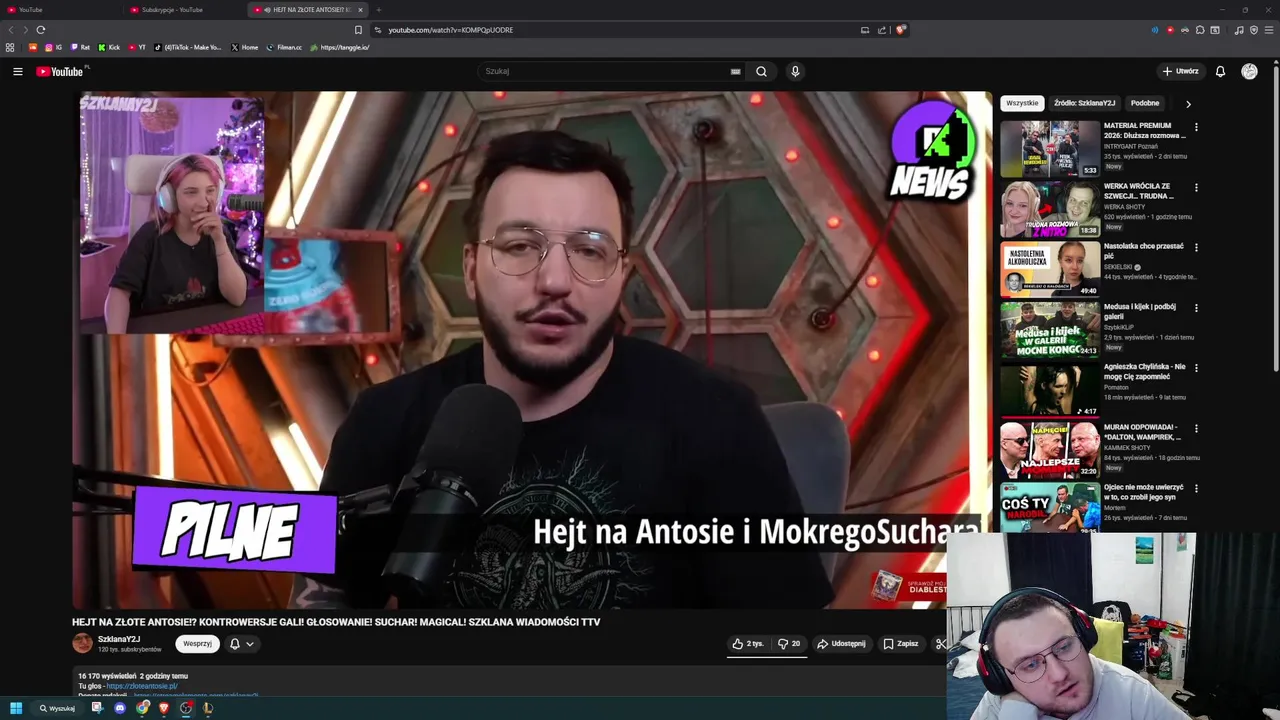Bookmark this page using bookmark icon

point(358,30)
